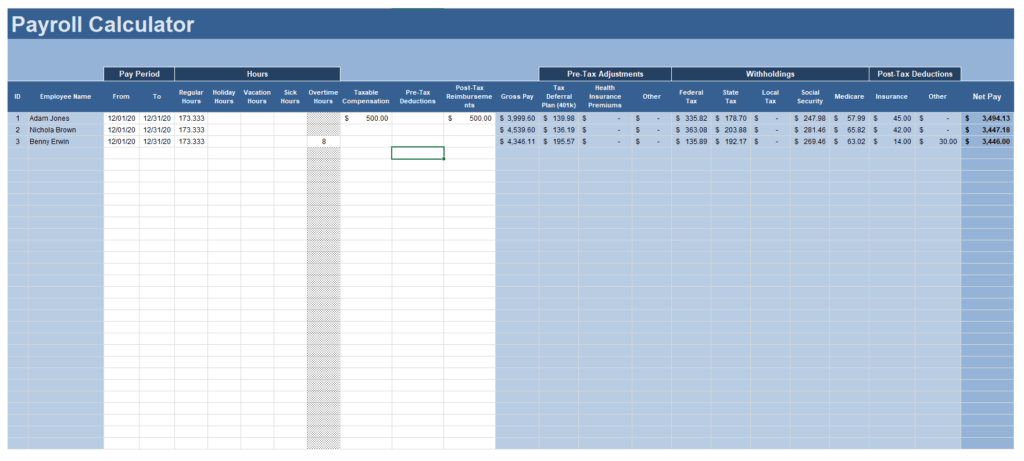Click the green-outlined active cell
The height and width of the screenshot is (461, 1024).
pyautogui.click(x=417, y=153)
